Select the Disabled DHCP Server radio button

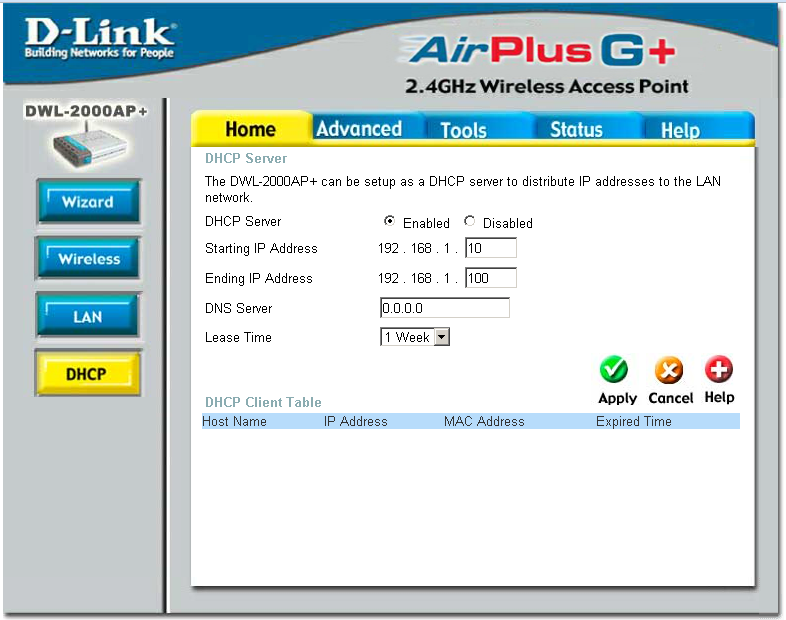click(469, 222)
